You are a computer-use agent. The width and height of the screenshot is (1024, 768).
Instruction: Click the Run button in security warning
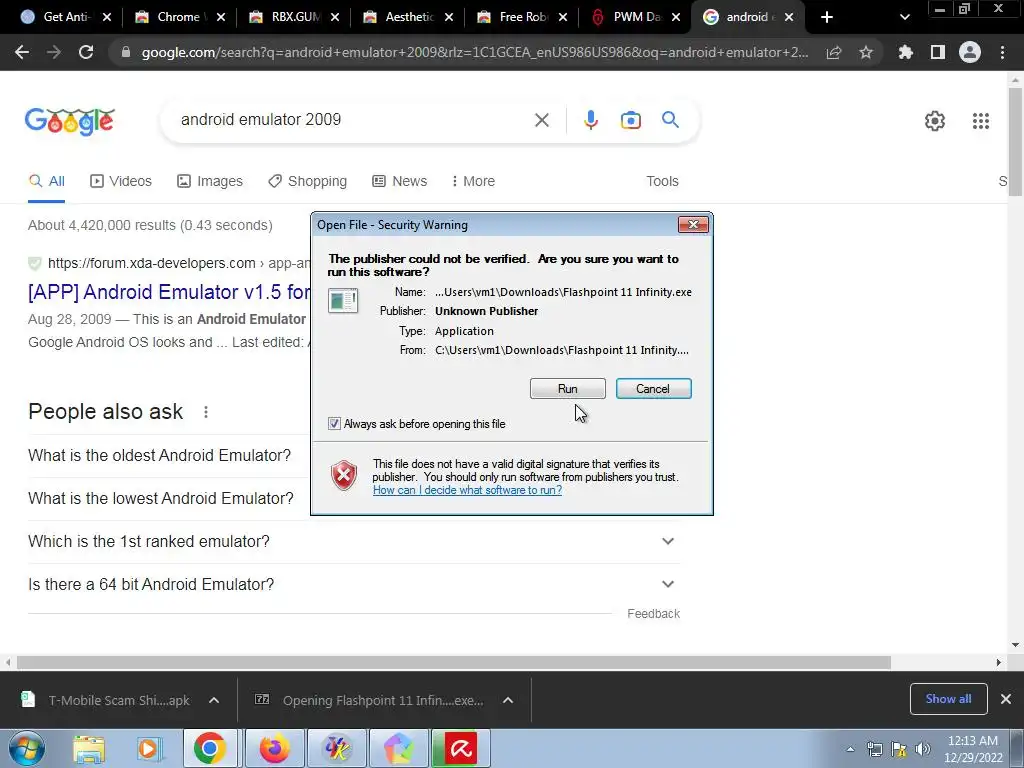tap(568, 389)
